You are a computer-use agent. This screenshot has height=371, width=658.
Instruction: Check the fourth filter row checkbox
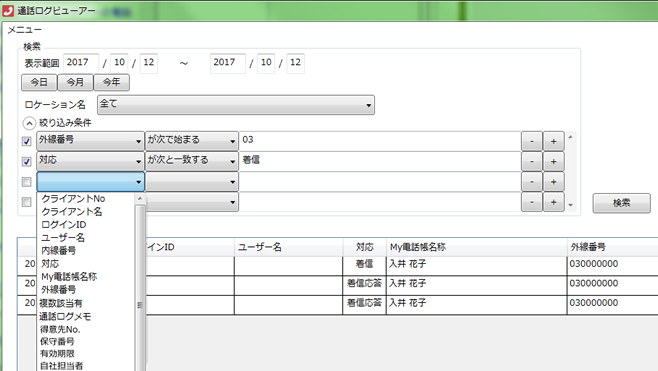point(26,202)
